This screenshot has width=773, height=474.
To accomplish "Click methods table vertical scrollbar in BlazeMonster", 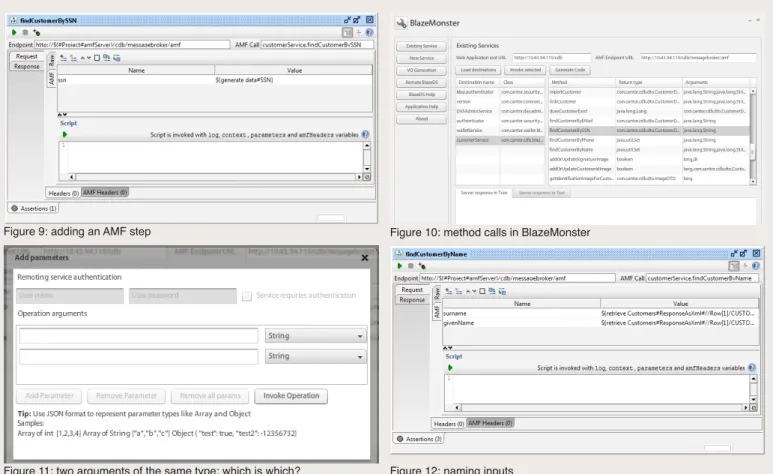I will coord(753,137).
